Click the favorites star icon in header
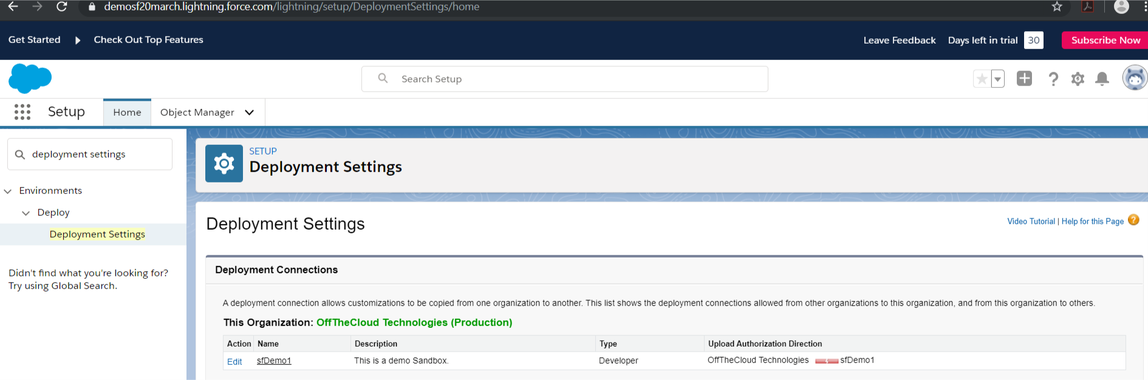 click(982, 79)
